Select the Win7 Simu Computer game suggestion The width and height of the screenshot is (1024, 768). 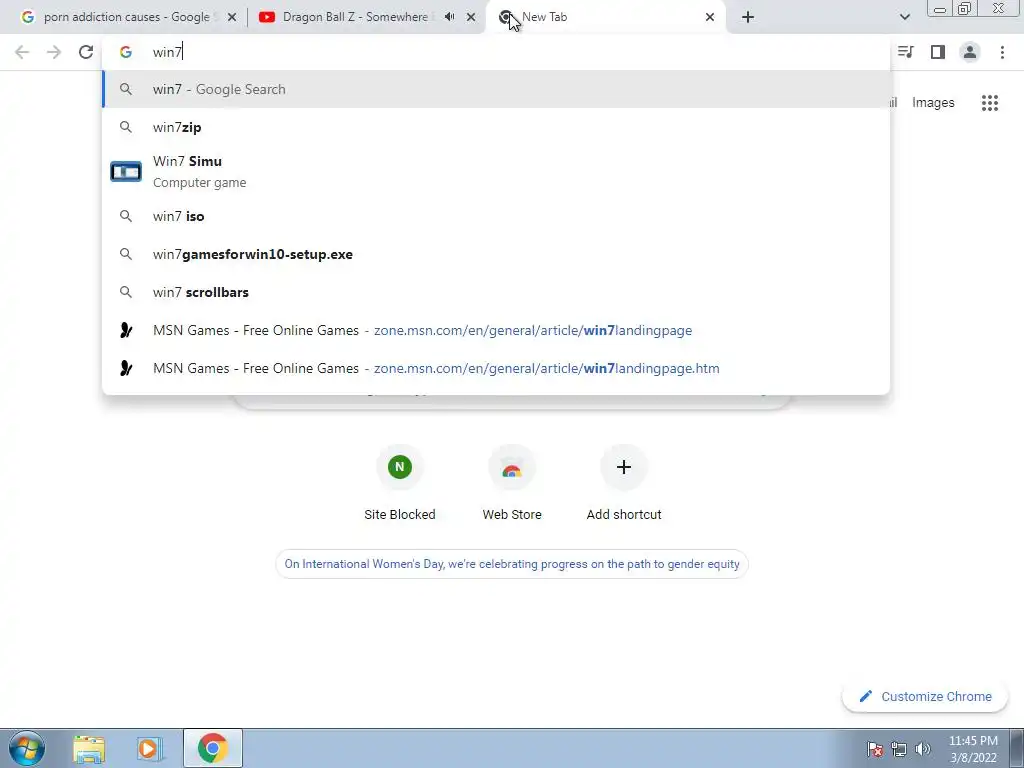[x=496, y=172]
